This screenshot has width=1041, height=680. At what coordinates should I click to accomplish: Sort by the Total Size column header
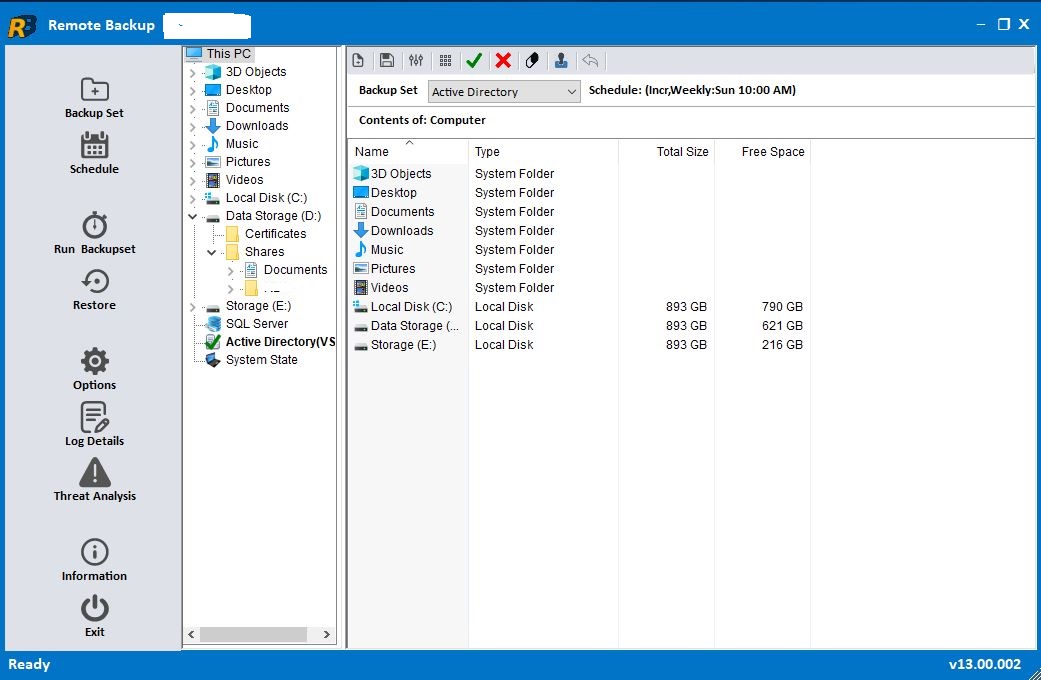666,151
